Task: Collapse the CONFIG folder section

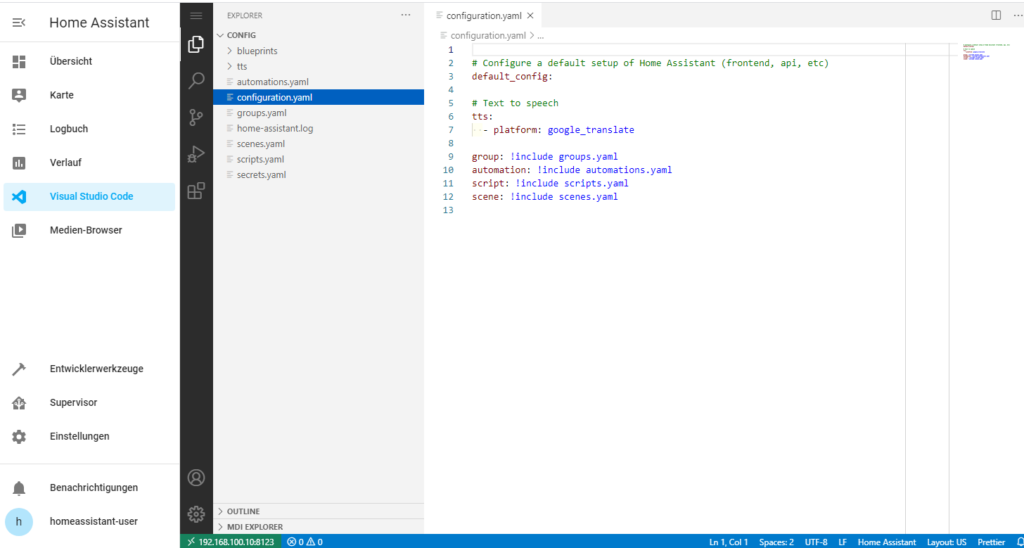Action: tap(318, 35)
